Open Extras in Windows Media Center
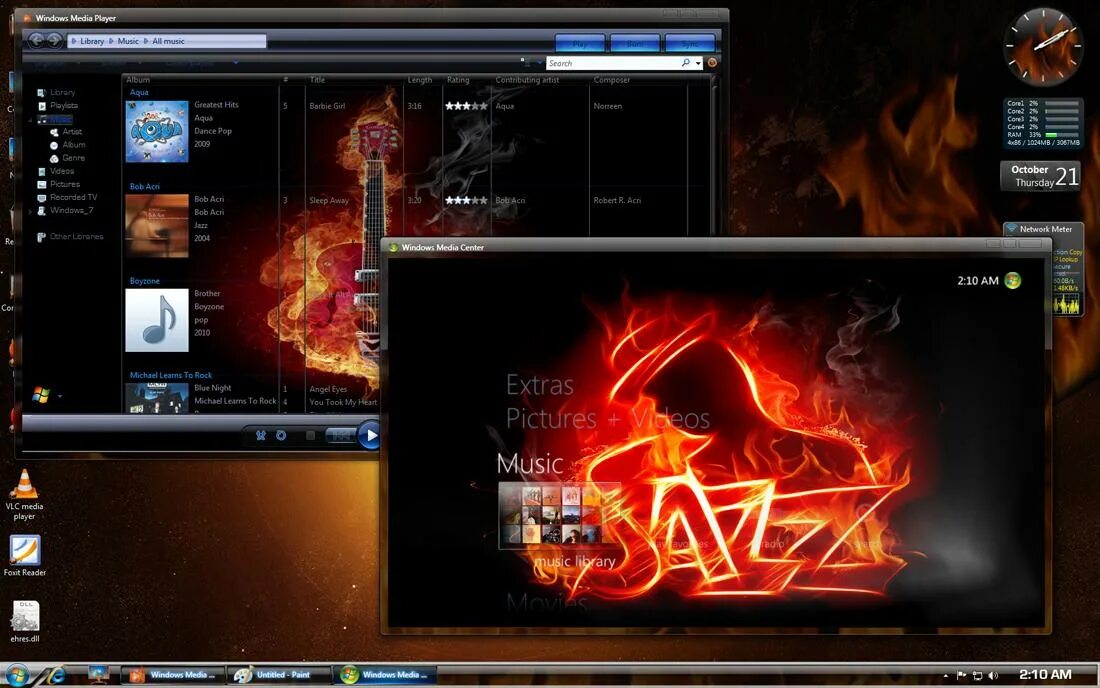Image resolution: width=1100 pixels, height=688 pixels. (539, 385)
